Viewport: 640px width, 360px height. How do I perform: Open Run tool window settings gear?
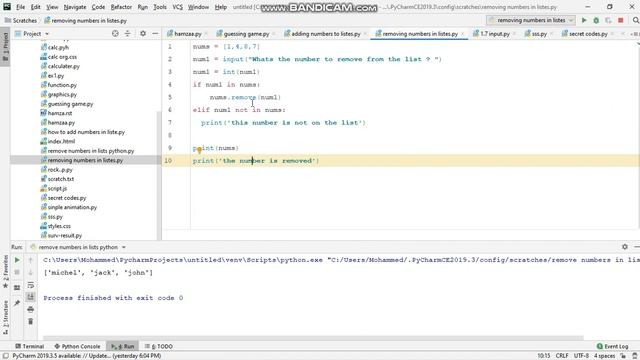click(x=624, y=247)
